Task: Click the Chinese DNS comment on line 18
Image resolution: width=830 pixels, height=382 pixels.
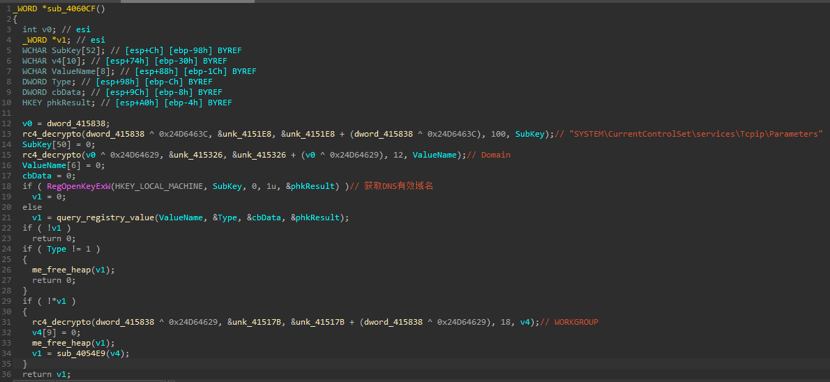Action: click(399, 186)
